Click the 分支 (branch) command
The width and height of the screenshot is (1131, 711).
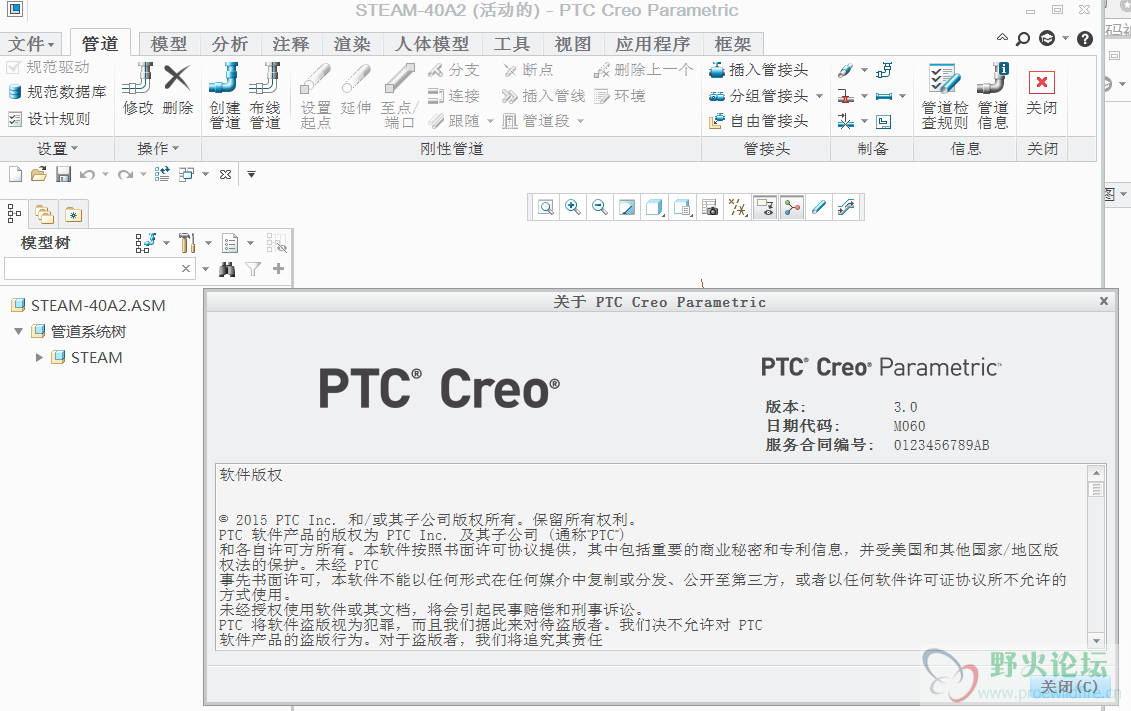pyautogui.click(x=454, y=70)
